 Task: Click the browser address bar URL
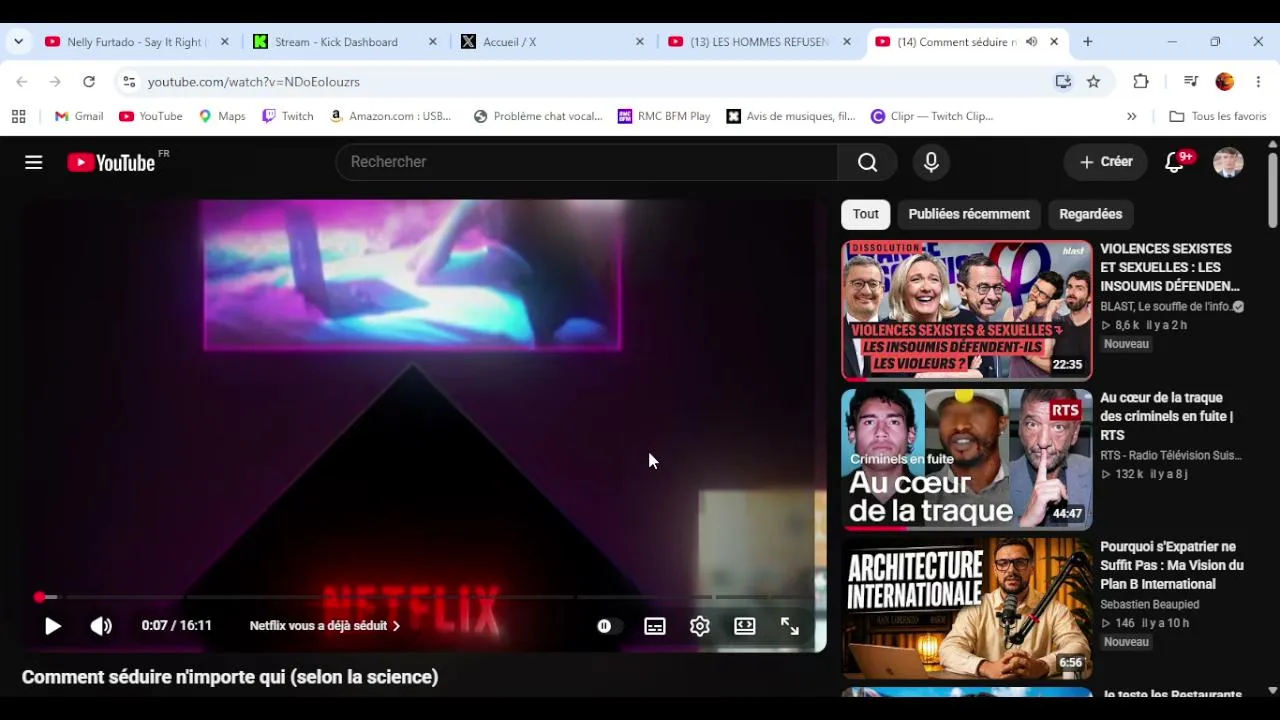coord(254,82)
